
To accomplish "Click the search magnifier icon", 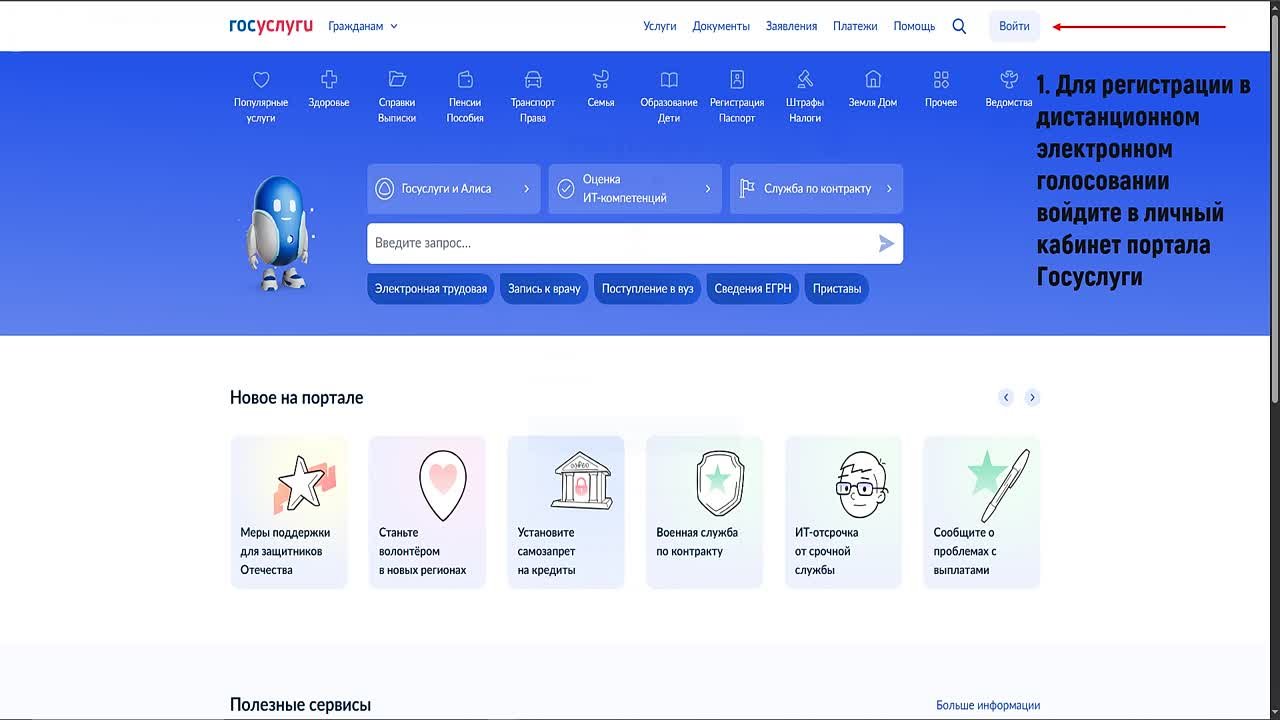I will [x=959, y=26].
